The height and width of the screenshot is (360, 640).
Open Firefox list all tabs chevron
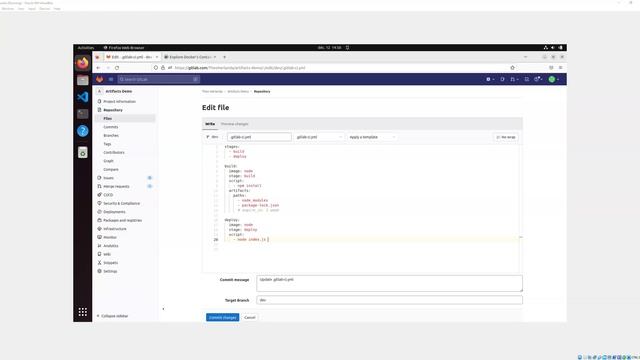(x=525, y=57)
